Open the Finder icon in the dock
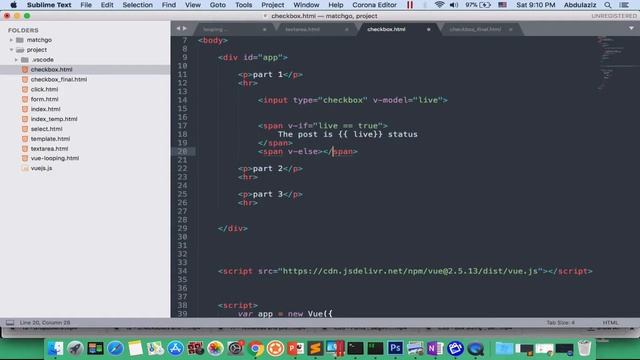Screen dimensions: 640x360 point(56,348)
